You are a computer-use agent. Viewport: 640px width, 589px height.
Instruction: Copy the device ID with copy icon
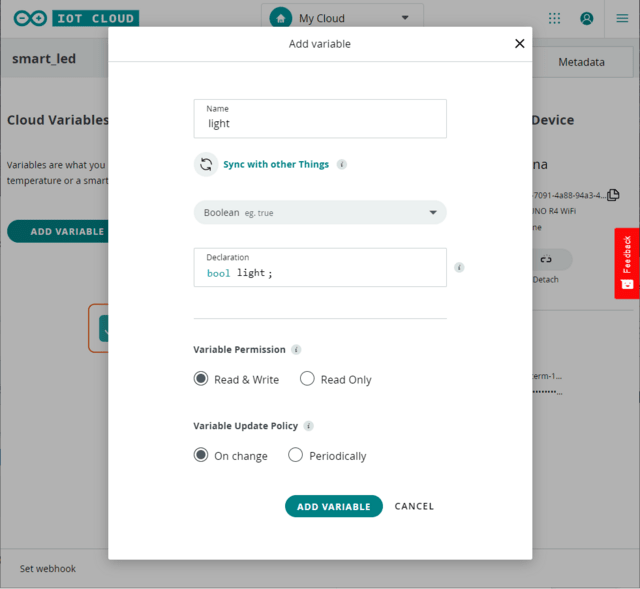click(x=613, y=195)
